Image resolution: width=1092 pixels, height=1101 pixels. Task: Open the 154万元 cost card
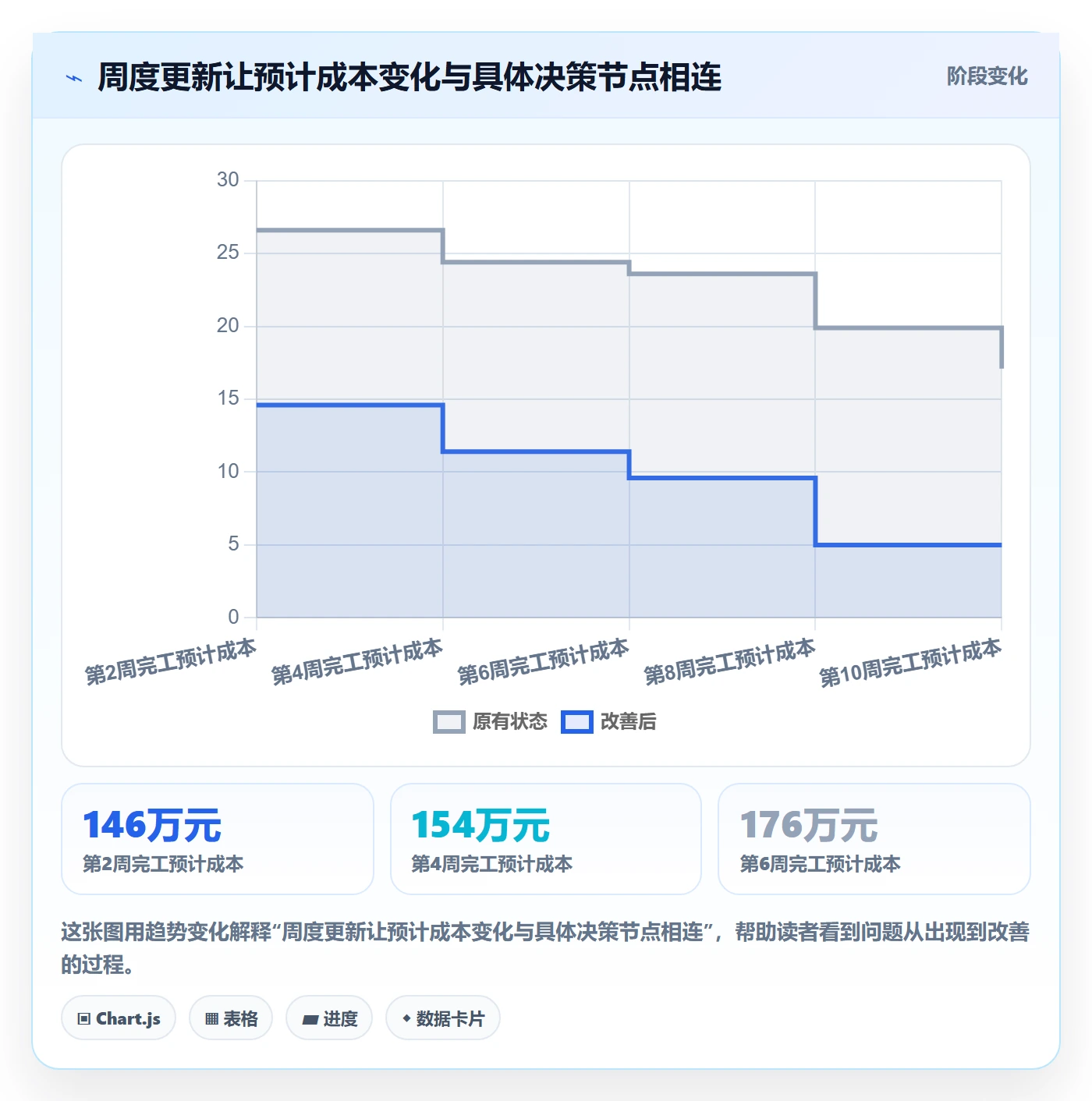click(x=546, y=839)
